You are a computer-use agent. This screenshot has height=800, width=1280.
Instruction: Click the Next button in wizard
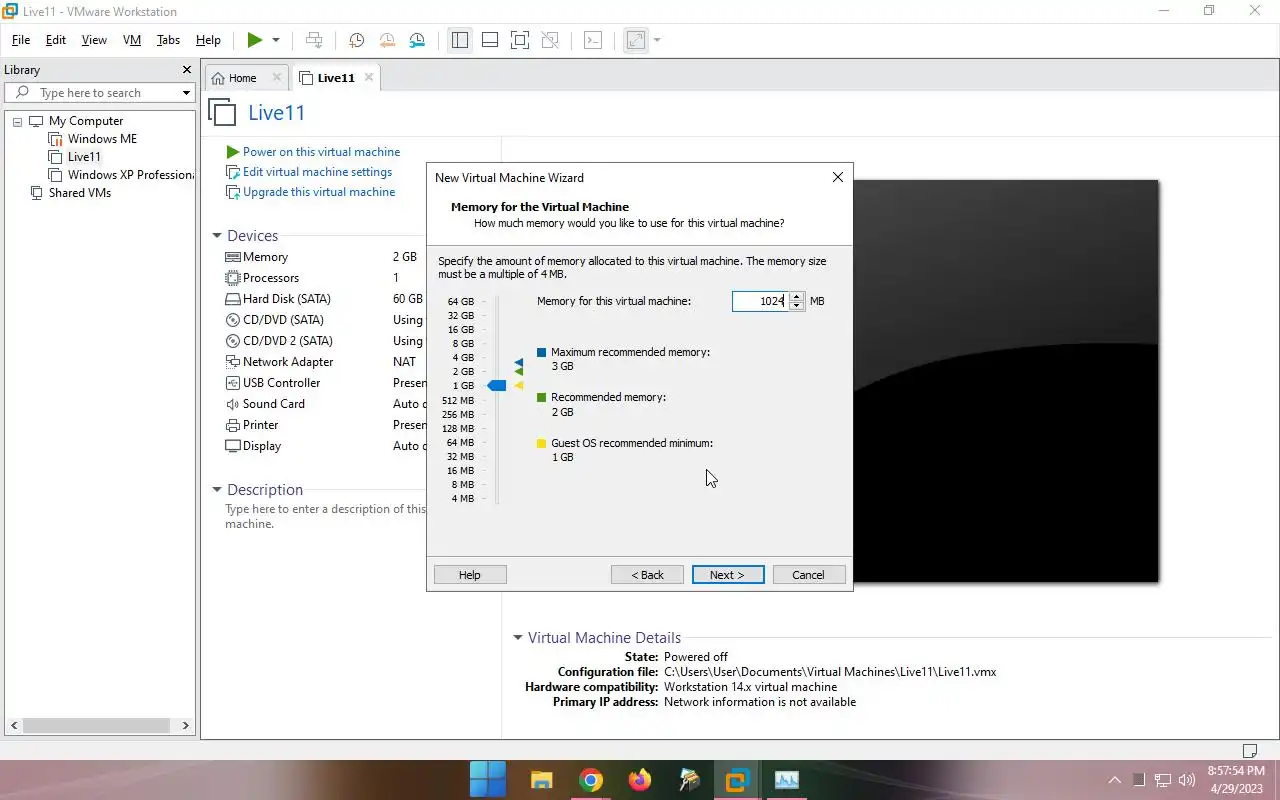[728, 575]
